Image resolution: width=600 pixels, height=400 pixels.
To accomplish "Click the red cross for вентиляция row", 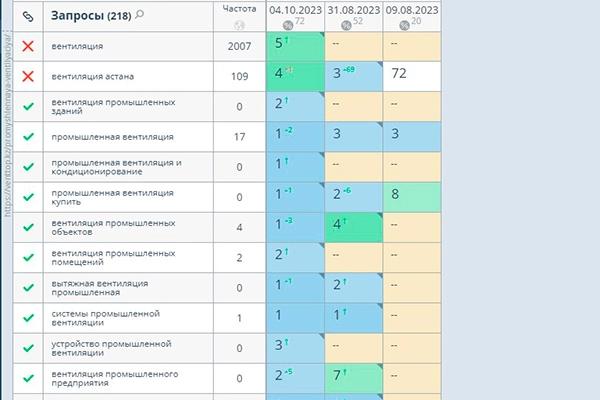I will click(28, 46).
